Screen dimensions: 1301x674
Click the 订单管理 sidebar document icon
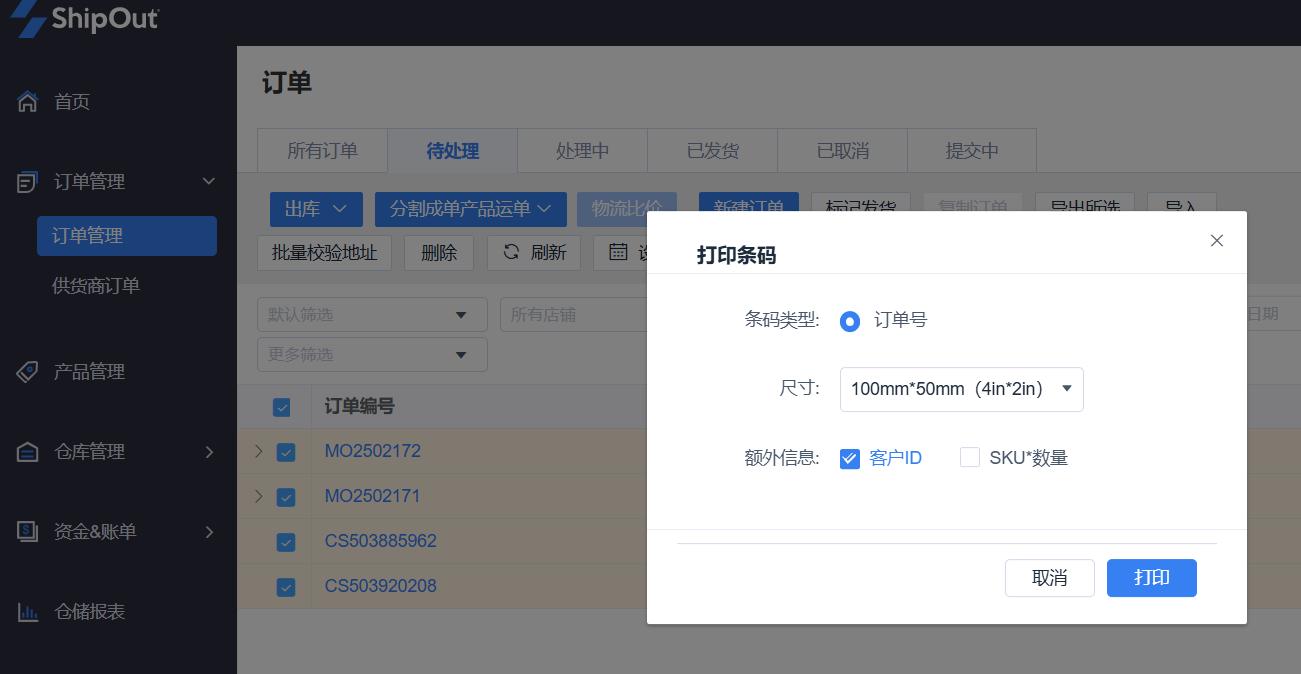28,182
